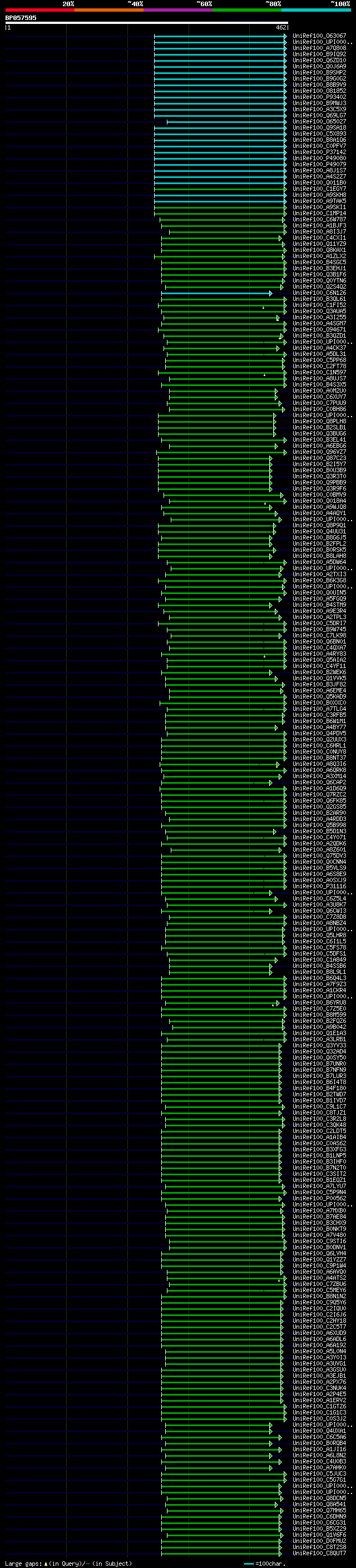356x1568 pixels.
Task: Click the orange ~40% identity legend segment
Action: pos(109,10)
